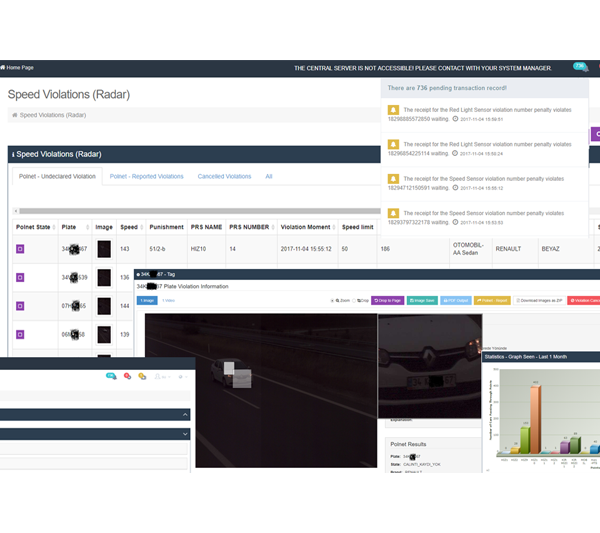The width and height of the screenshot is (600, 533).
Task: Click the Polnet - Report button
Action: 492,301
